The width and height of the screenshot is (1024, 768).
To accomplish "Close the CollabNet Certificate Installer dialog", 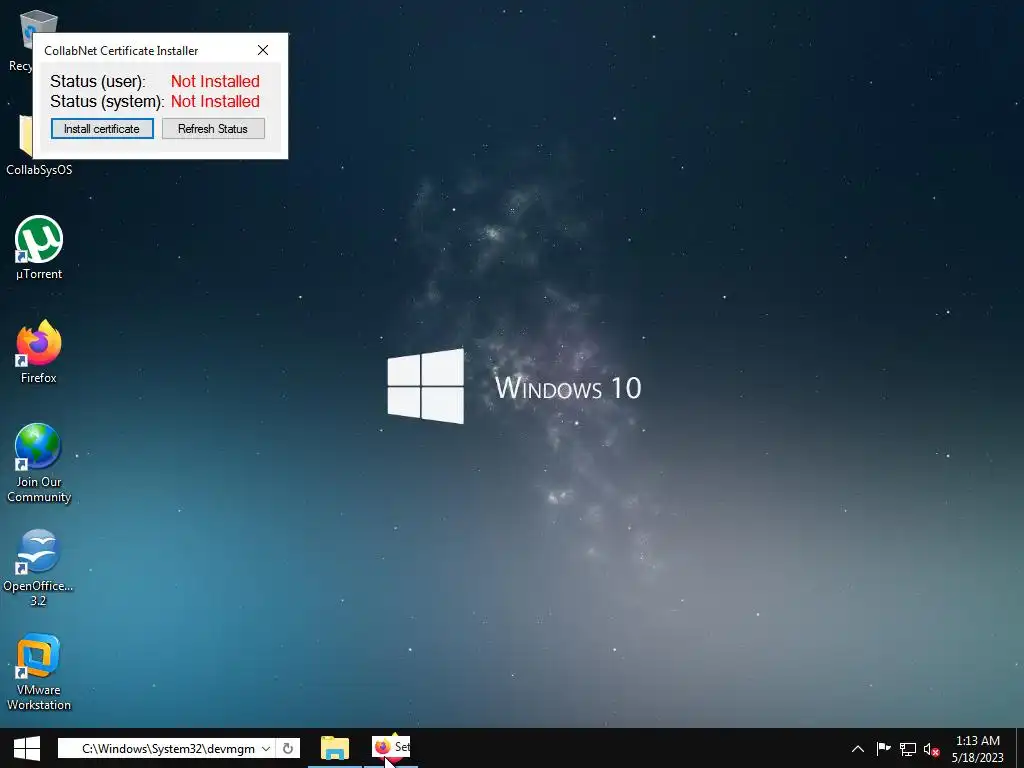I will pyautogui.click(x=263, y=50).
